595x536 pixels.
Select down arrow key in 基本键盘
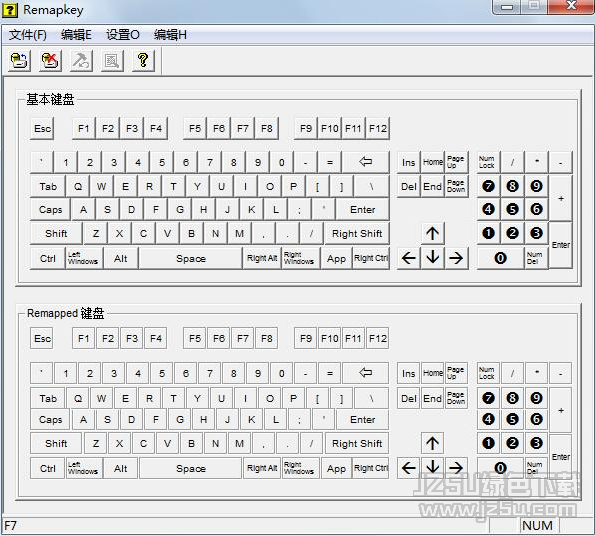[x=433, y=258]
